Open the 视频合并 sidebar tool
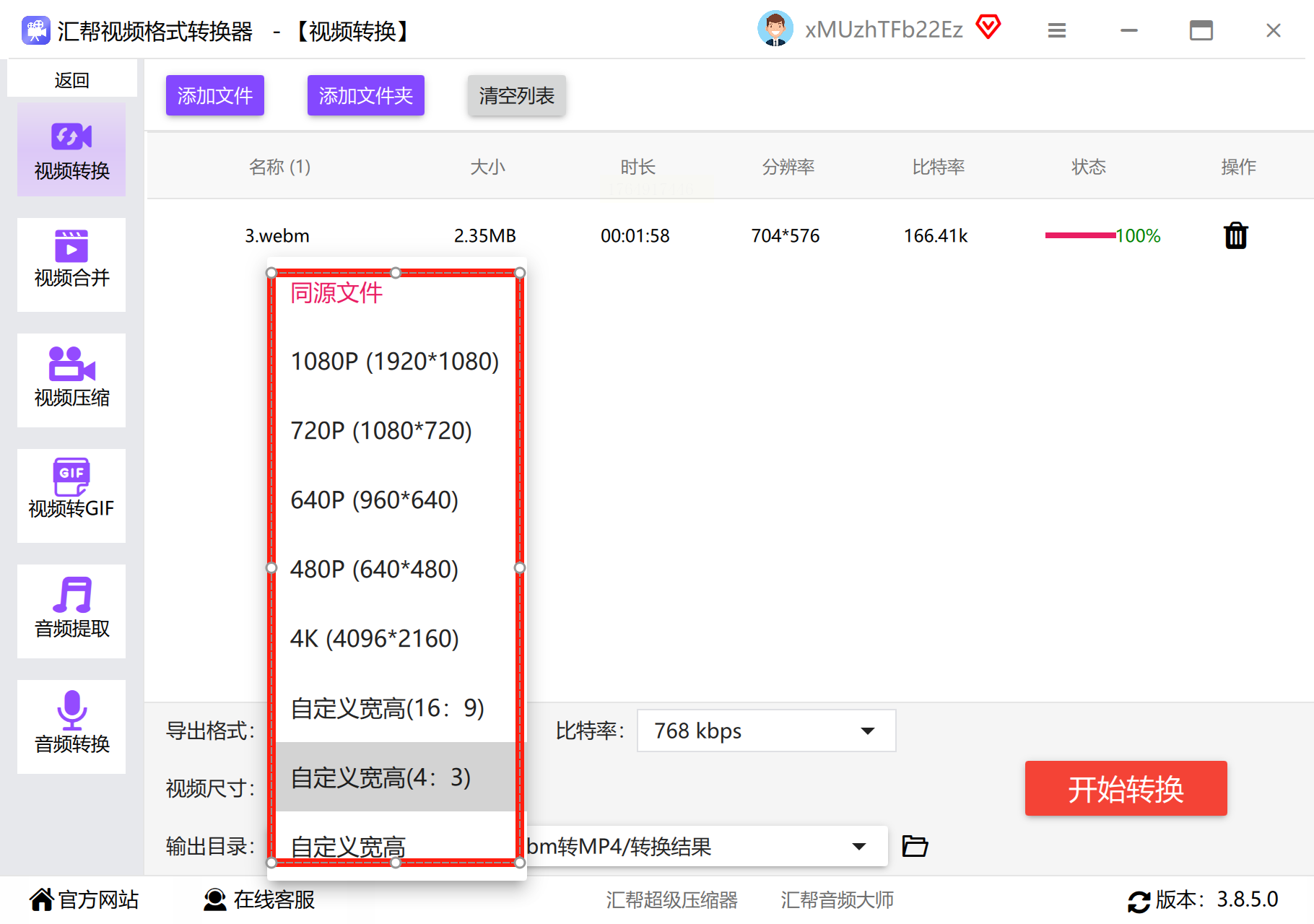 tap(71, 265)
